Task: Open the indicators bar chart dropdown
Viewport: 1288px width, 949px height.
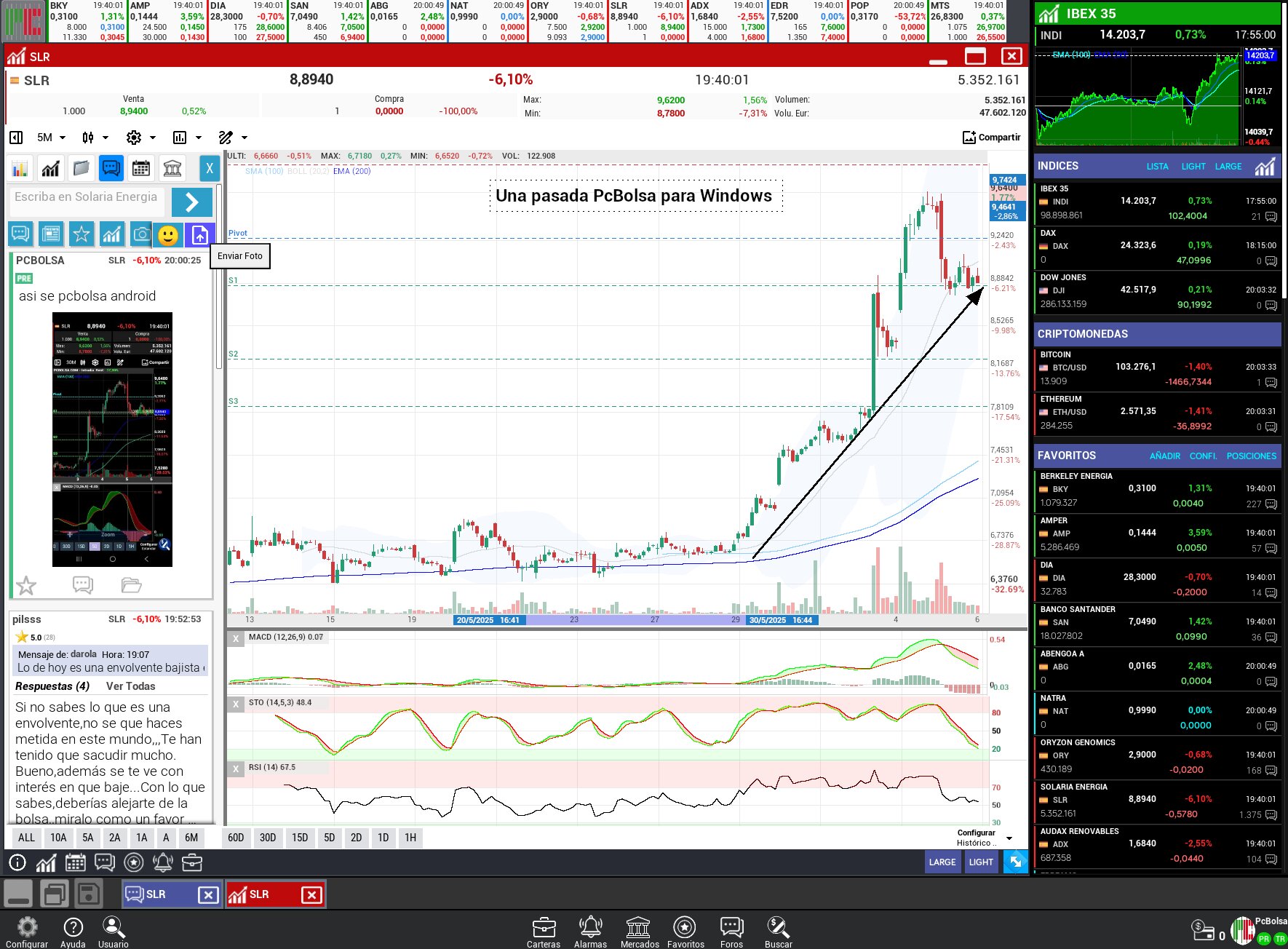Action: tap(186, 138)
